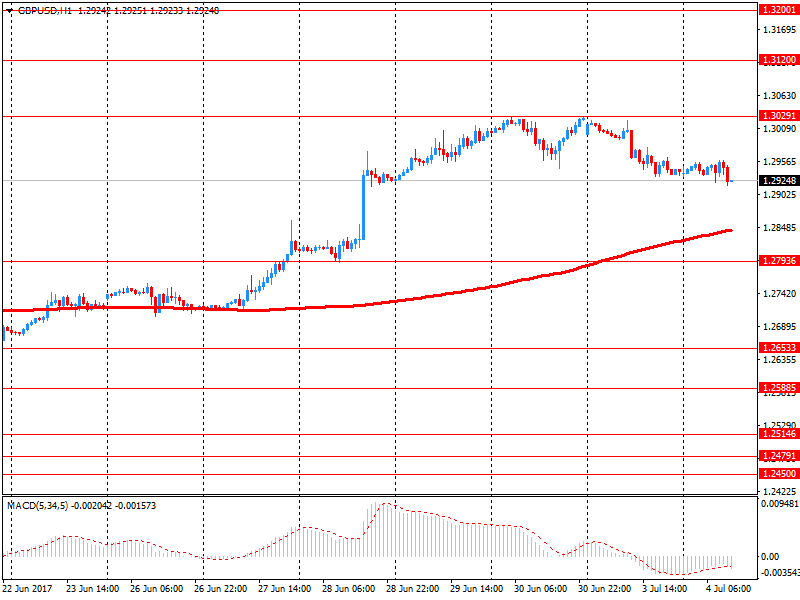Click the 1.30630 price scale value

[x=779, y=96]
